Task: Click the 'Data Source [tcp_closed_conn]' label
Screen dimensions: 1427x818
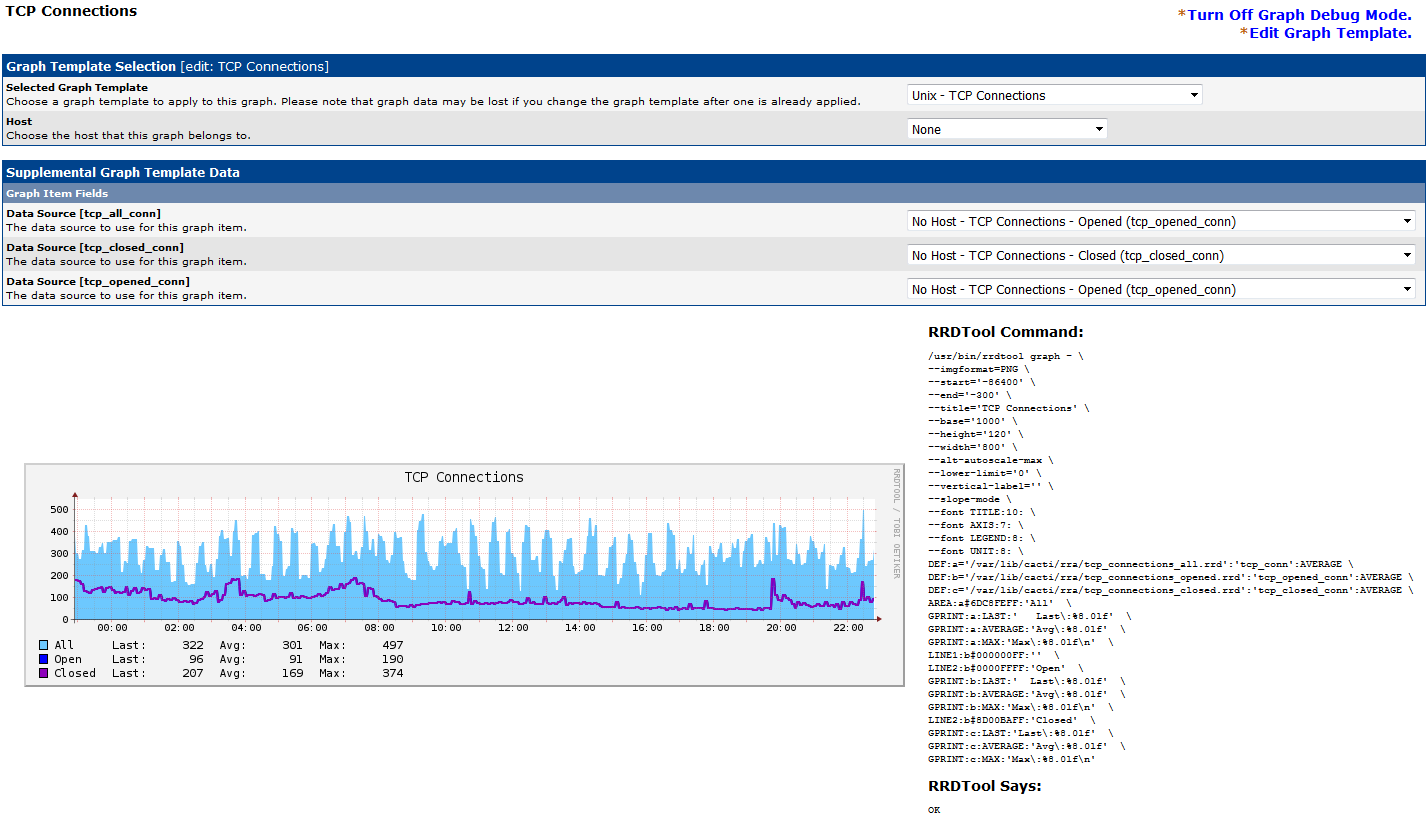Action: pyautogui.click(x=95, y=248)
